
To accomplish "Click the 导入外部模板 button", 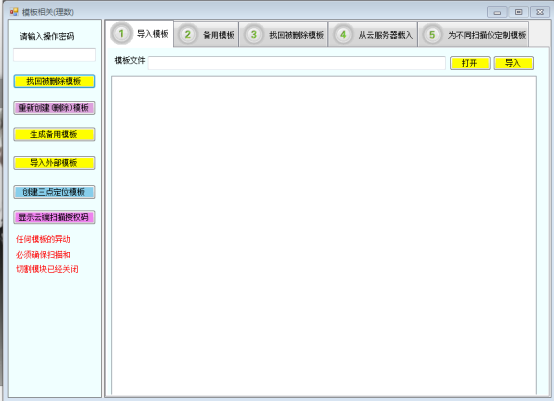I will (54, 163).
